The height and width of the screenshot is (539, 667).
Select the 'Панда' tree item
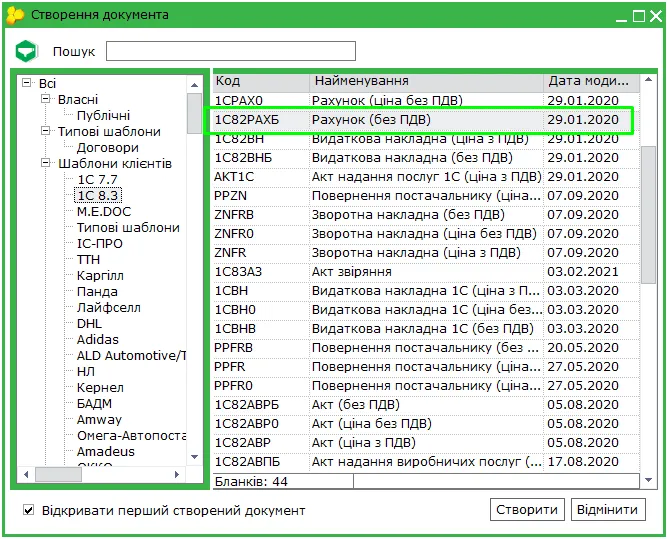[x=97, y=292]
